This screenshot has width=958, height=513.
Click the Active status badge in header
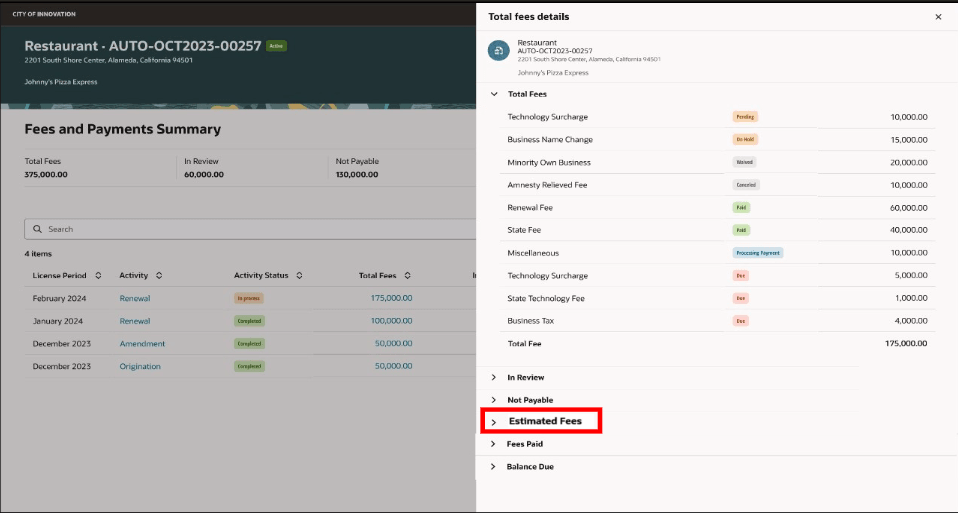[x=276, y=46]
